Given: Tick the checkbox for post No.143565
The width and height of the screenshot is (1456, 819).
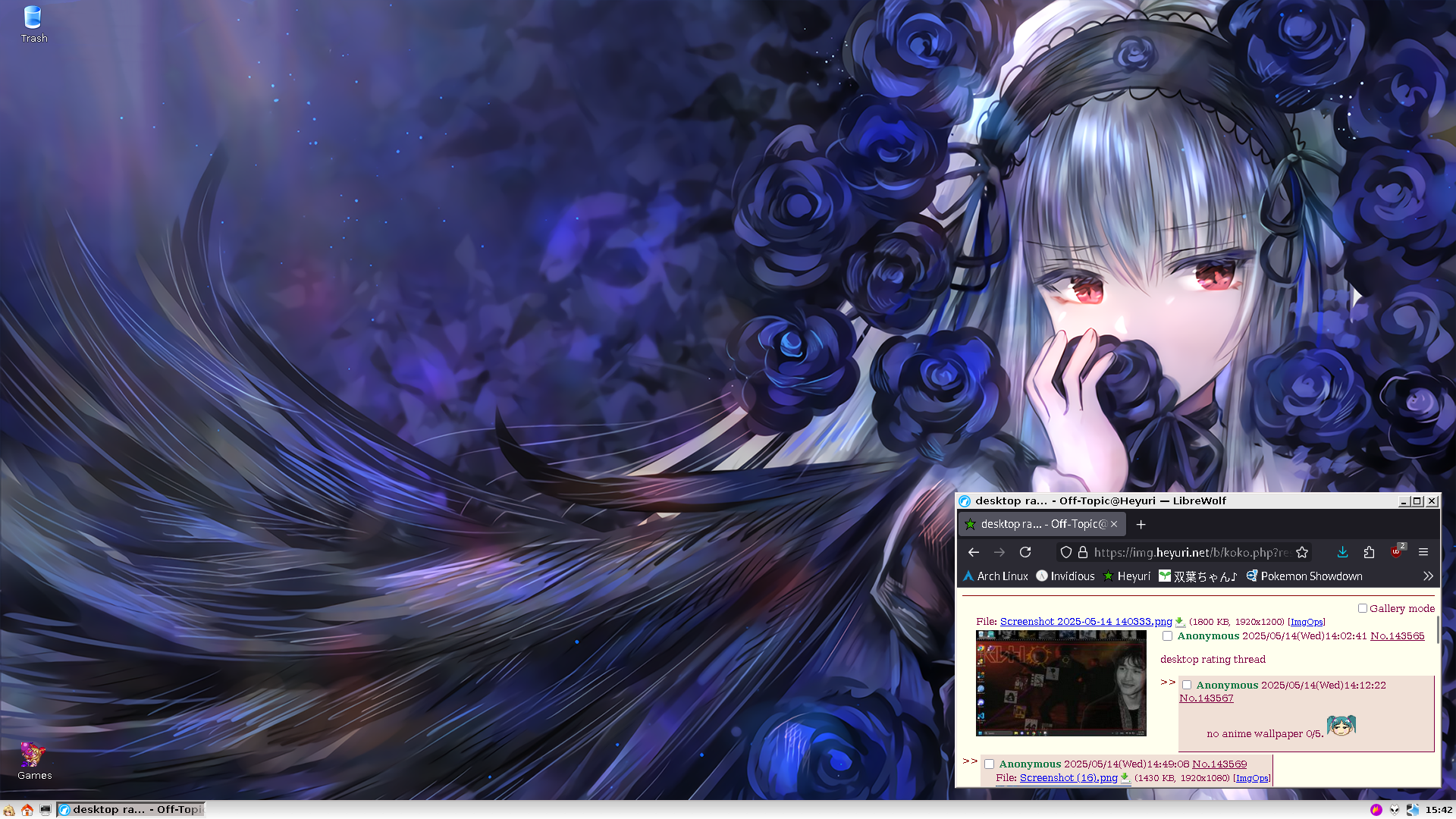Looking at the screenshot, I should [x=1168, y=636].
